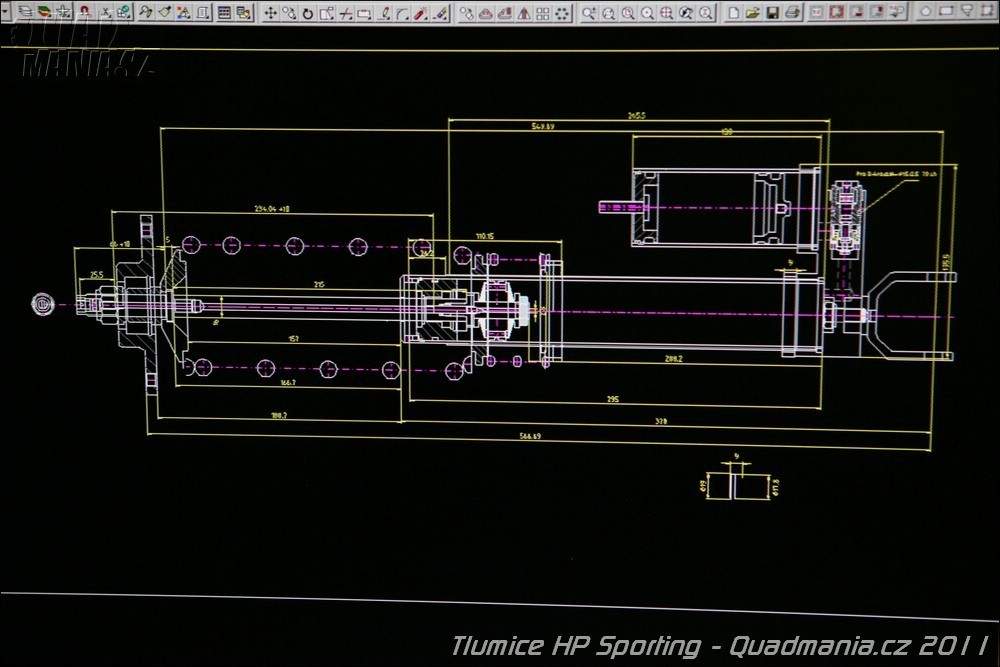Select the Explode dynamite tool
1000x667 pixels.
point(422,13)
